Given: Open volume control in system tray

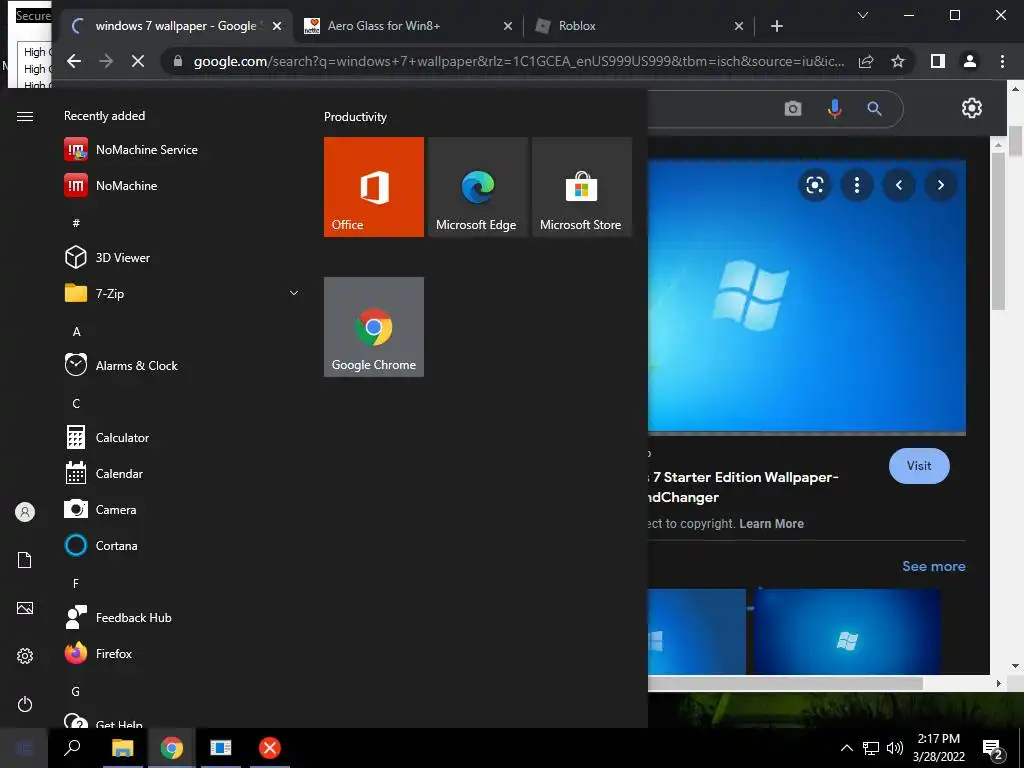Looking at the screenshot, I should pyautogui.click(x=895, y=748).
